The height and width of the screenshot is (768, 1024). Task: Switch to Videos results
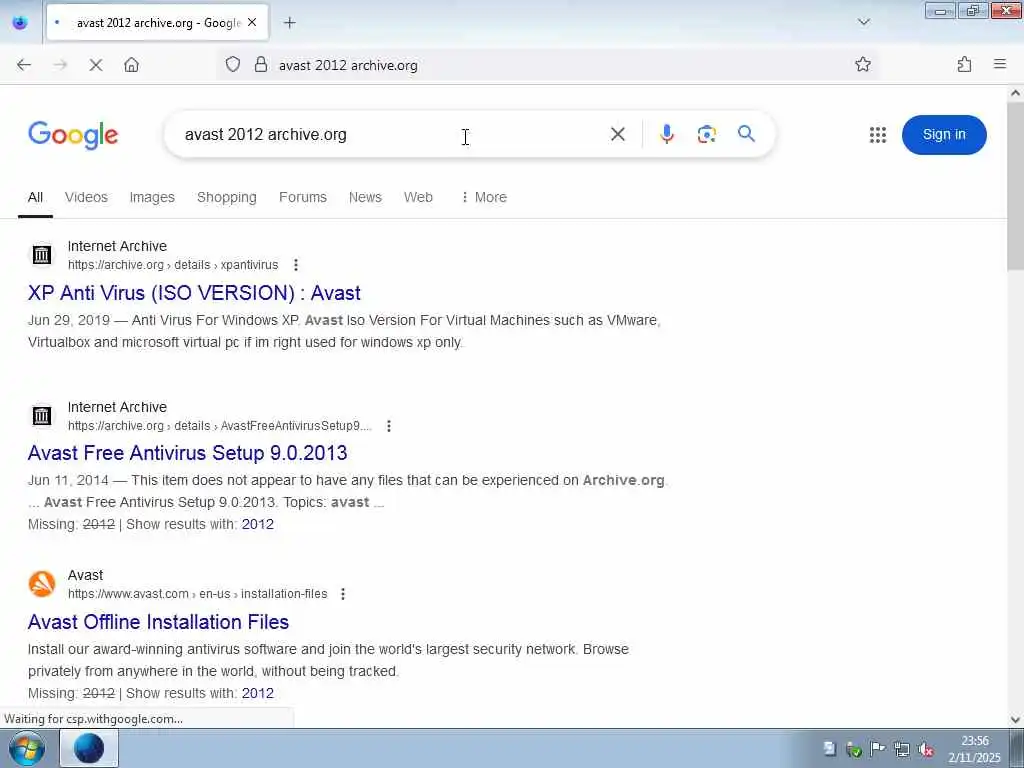(x=86, y=197)
